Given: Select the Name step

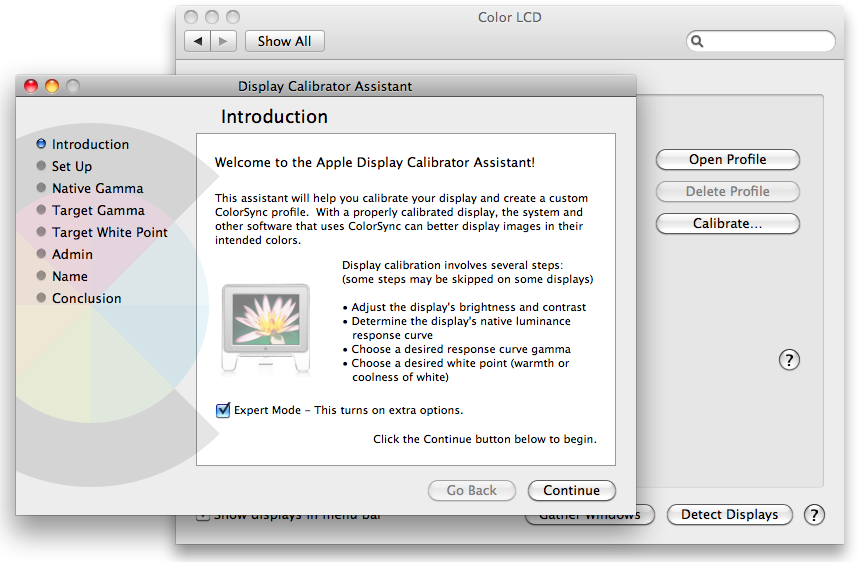Looking at the screenshot, I should click(x=62, y=276).
